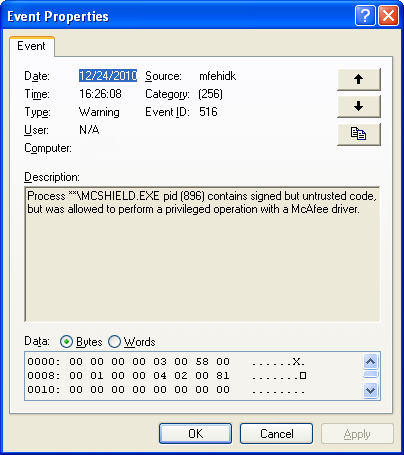Click the user value N/A

89,130
